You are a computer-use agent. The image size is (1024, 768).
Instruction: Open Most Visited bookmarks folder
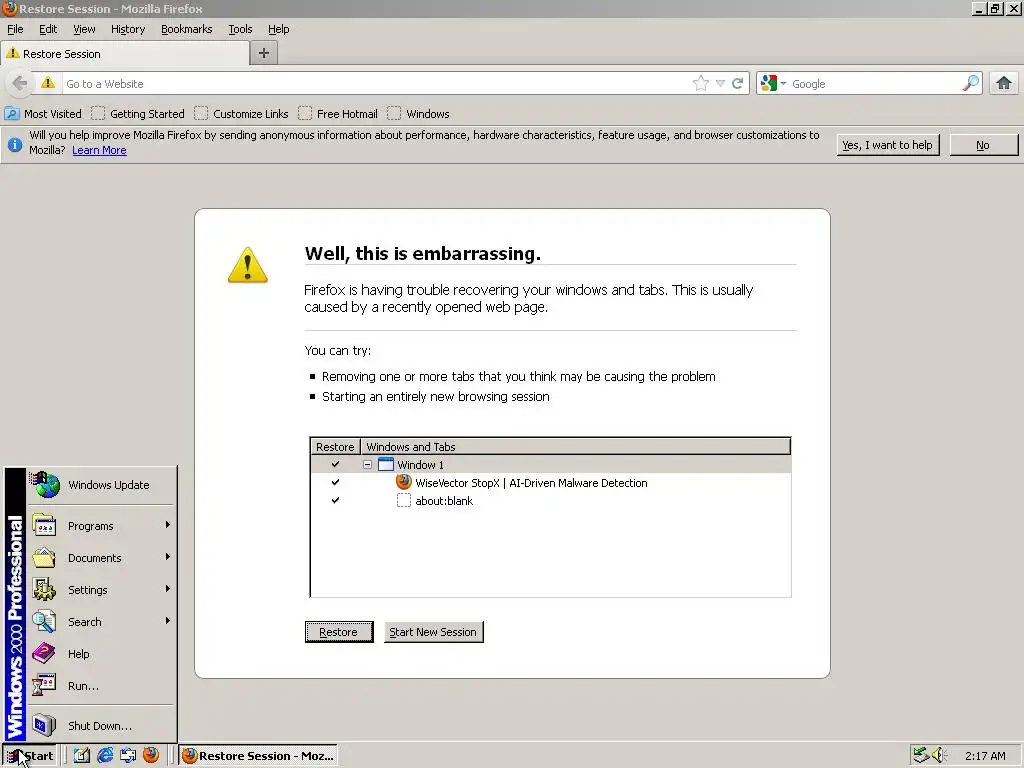click(x=43, y=114)
